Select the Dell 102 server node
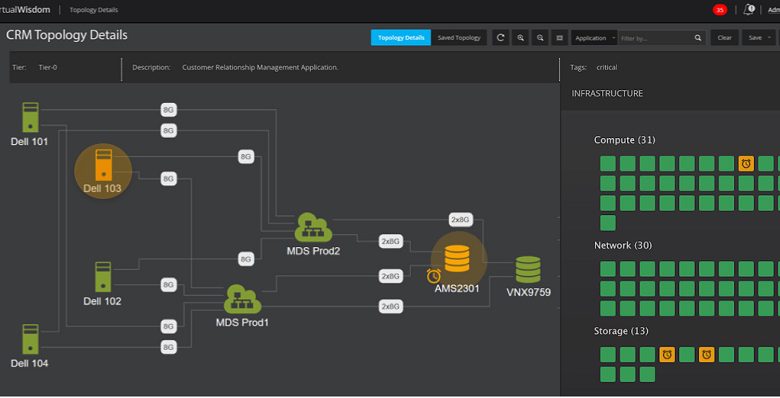This screenshot has width=780, height=398. (x=103, y=277)
